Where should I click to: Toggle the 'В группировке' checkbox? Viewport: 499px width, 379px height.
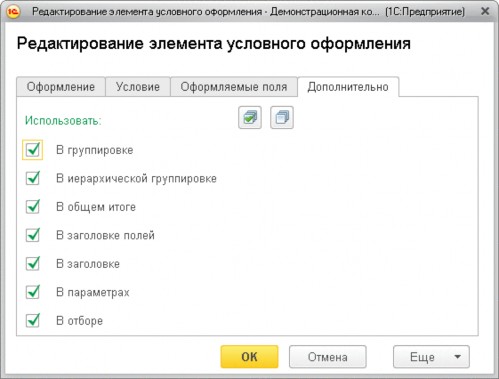(x=33, y=150)
